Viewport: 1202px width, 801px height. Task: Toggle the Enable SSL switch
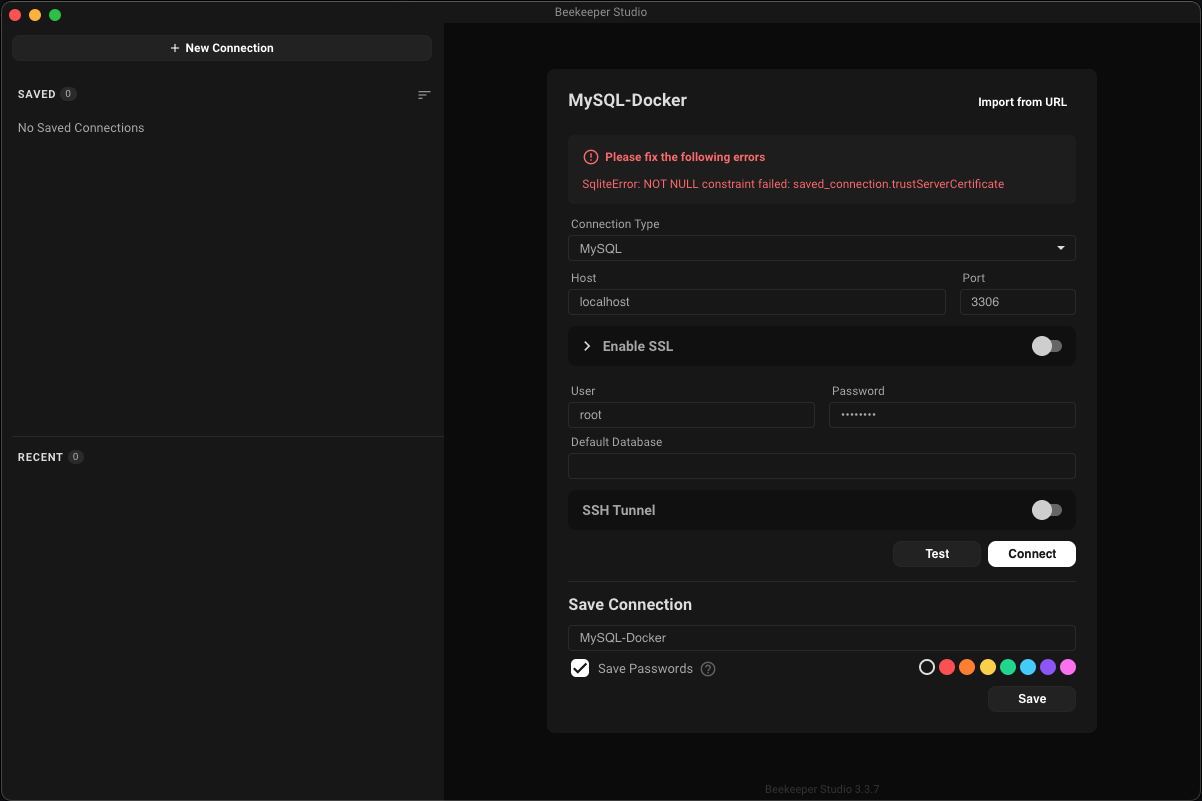1047,346
